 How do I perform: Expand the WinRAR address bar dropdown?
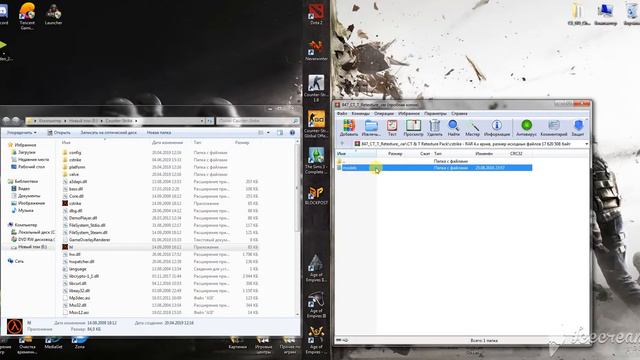click(x=586, y=144)
